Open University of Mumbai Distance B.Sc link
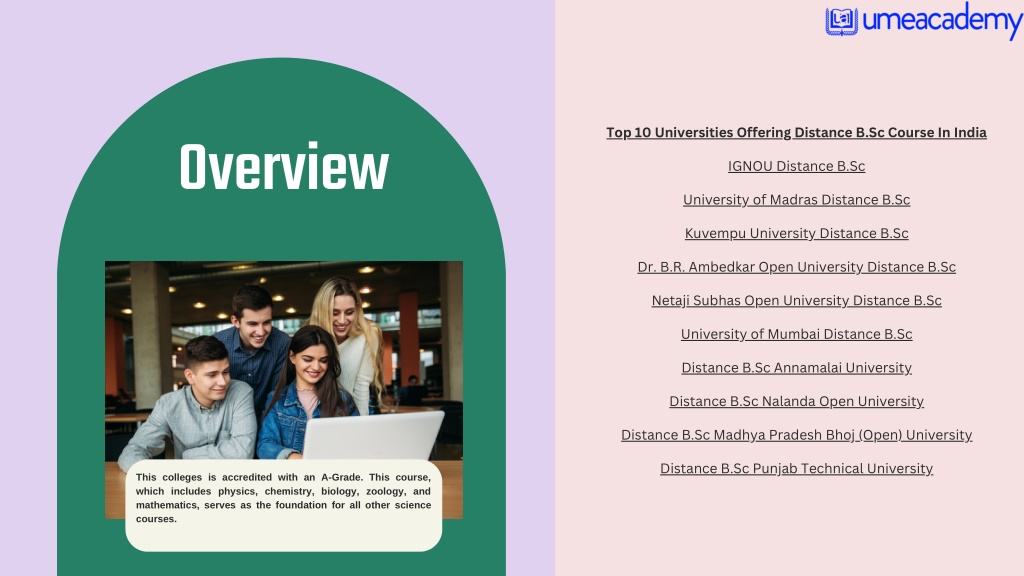The height and width of the screenshot is (576, 1024). pos(796,334)
